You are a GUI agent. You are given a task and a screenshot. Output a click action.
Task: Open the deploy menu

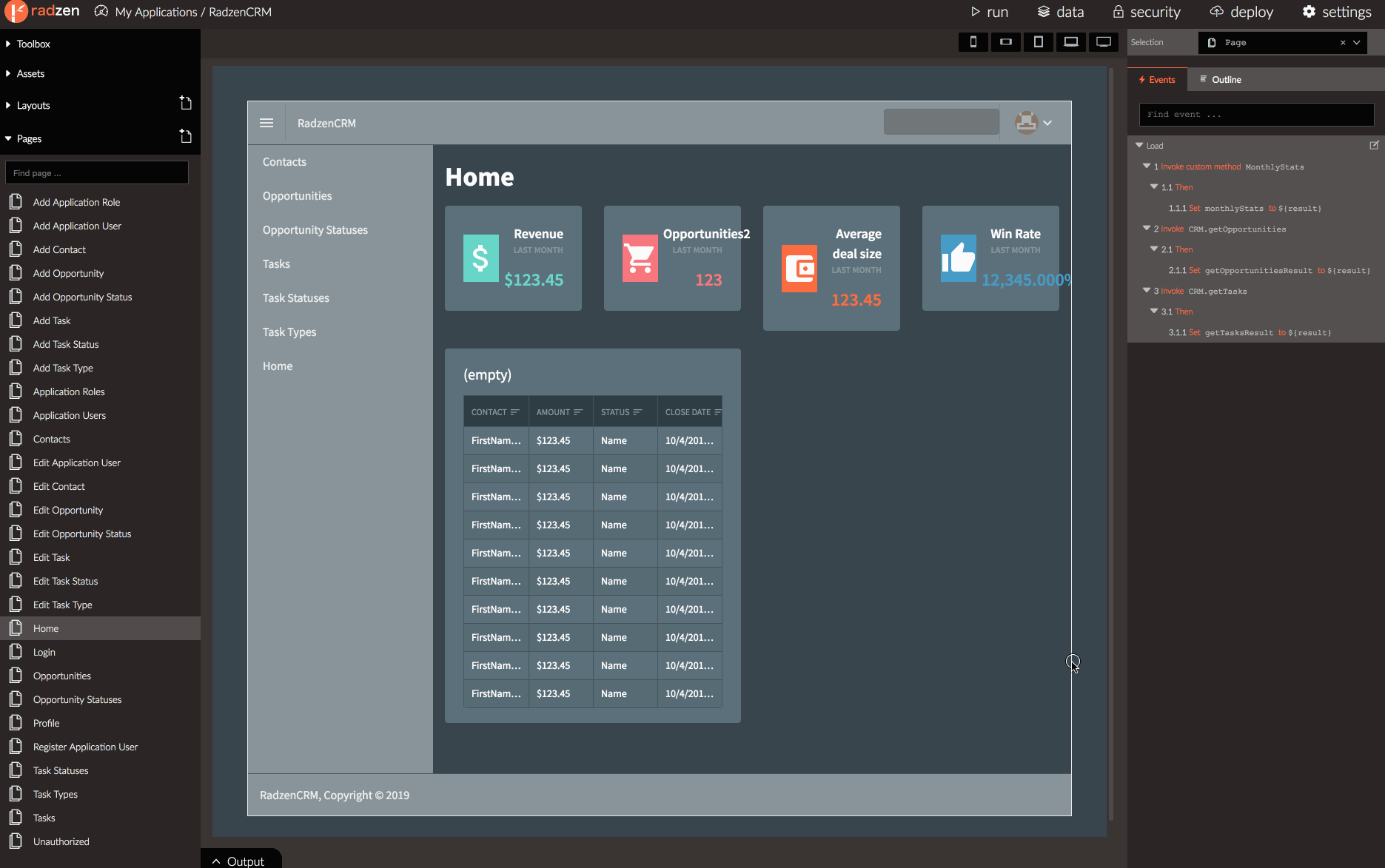(1241, 12)
